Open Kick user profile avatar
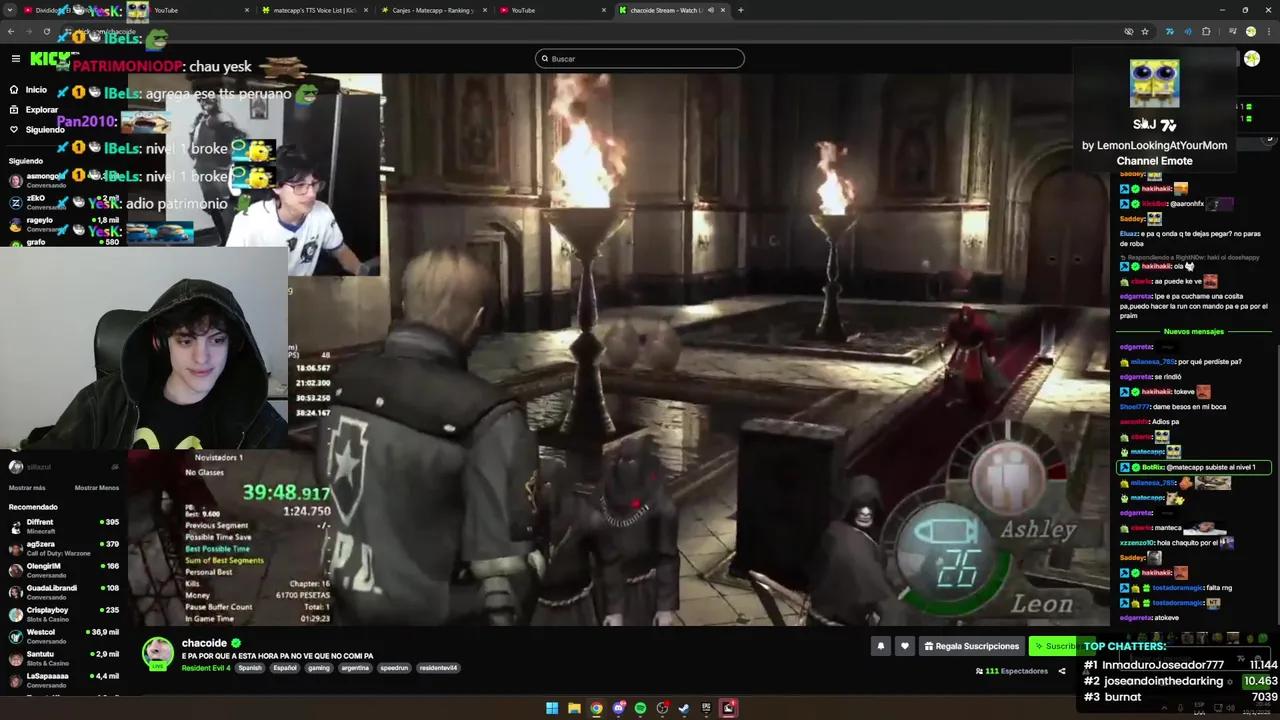Screen dimensions: 1280x720 click(x=1252, y=59)
